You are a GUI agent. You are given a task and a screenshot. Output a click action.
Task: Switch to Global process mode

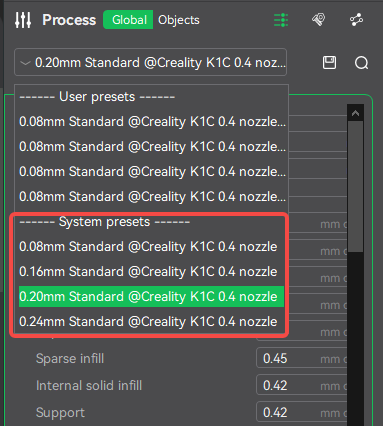(x=128, y=20)
